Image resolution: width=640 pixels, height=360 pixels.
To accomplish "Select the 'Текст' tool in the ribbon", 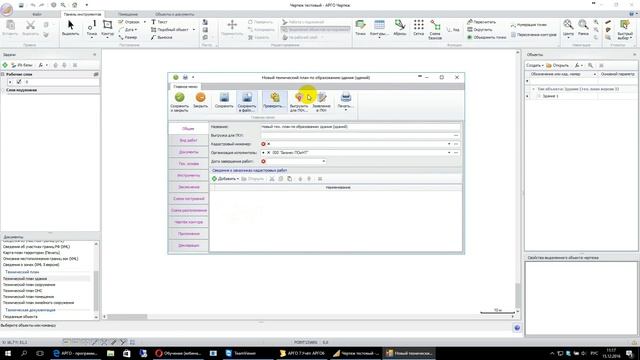I will pyautogui.click(x=160, y=22).
